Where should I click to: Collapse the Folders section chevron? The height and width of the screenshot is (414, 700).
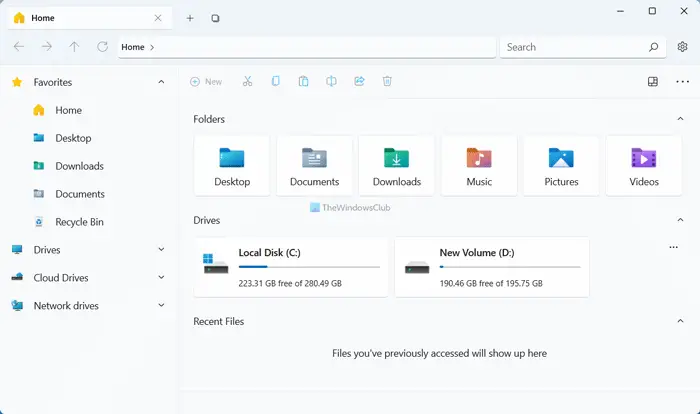click(680, 119)
